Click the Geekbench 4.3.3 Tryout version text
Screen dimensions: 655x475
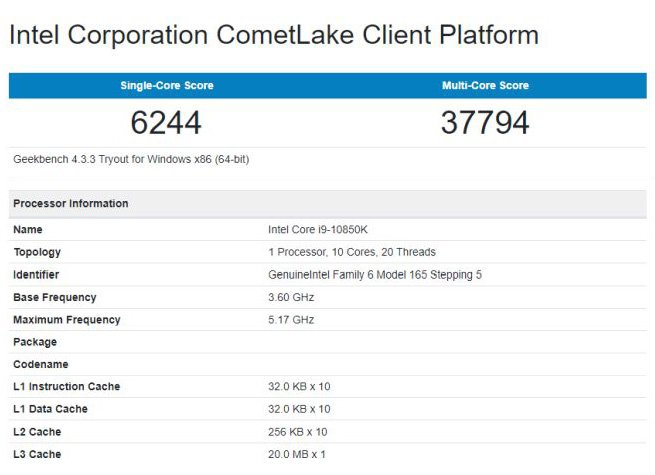point(131,160)
